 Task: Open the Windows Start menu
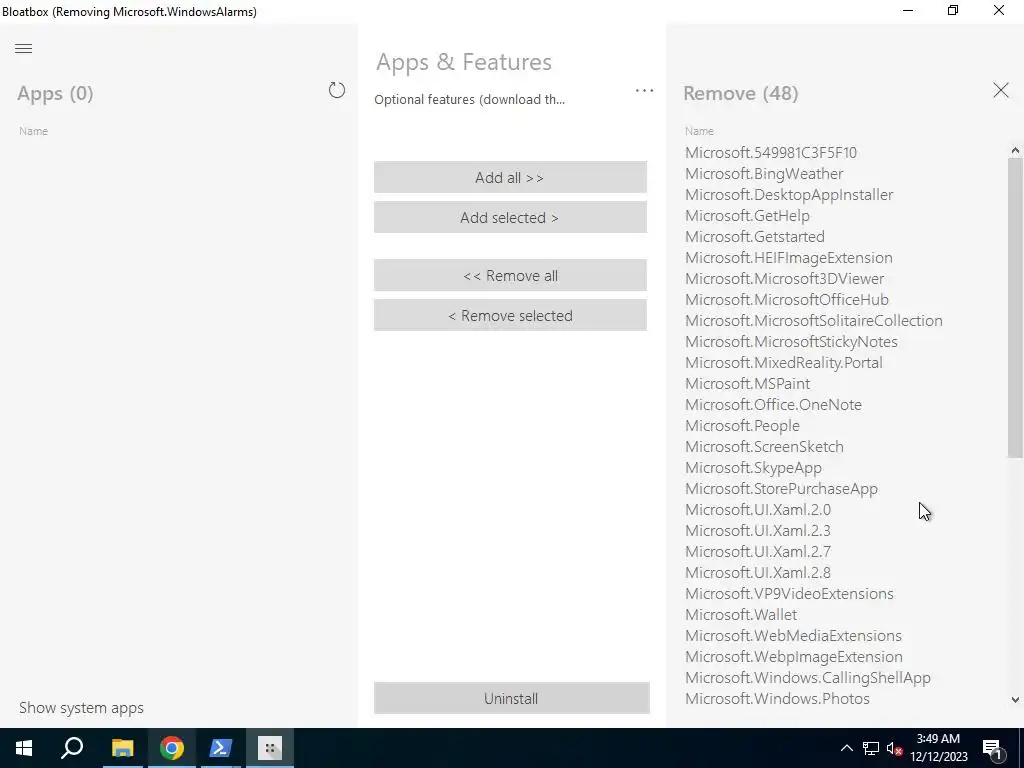[x=24, y=748]
